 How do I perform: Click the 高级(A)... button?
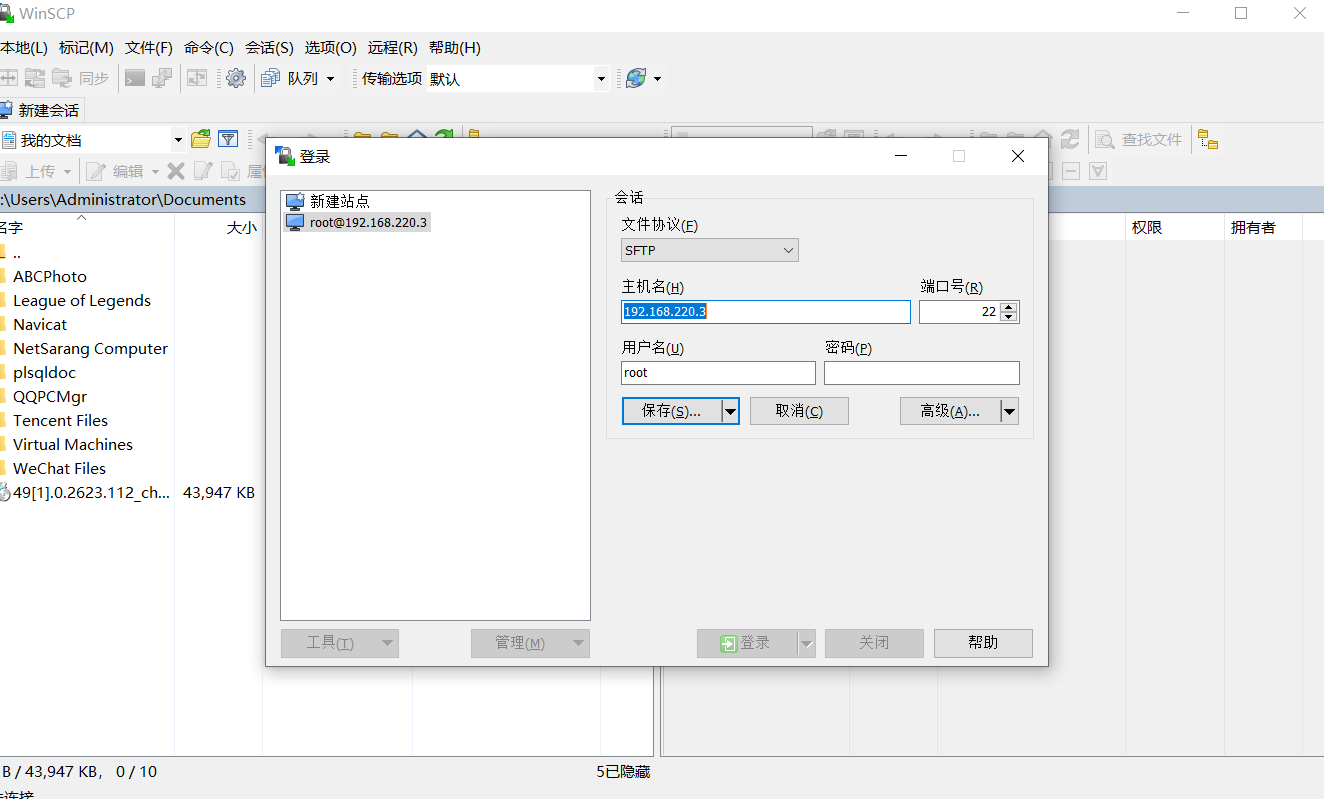pos(950,411)
